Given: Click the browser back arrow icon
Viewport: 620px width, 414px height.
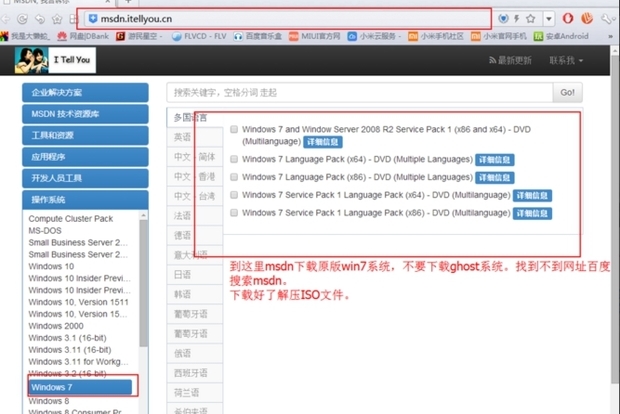Looking at the screenshot, I should click(x=6, y=19).
